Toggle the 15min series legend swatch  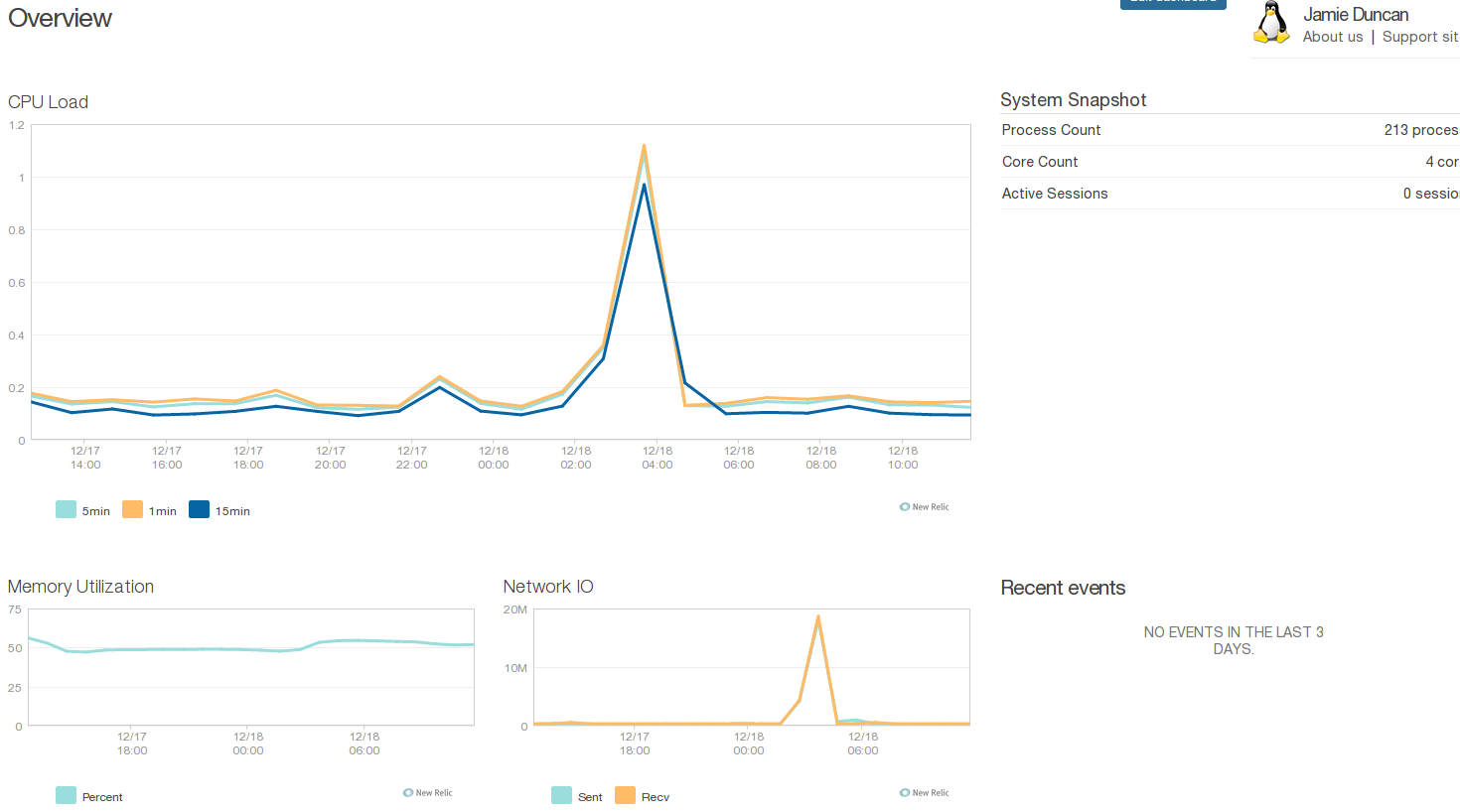pos(199,510)
